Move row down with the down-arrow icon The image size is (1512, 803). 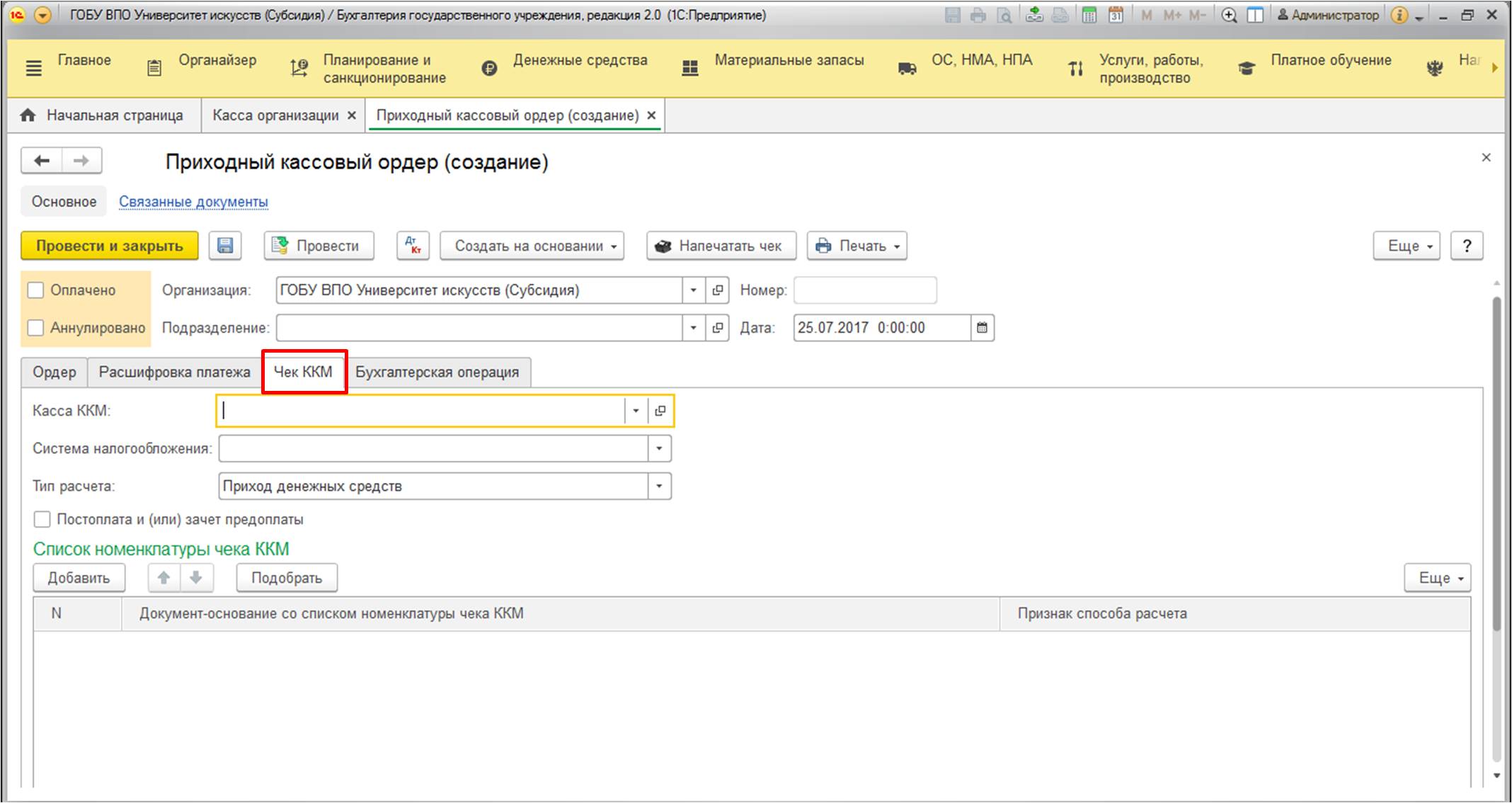196,578
